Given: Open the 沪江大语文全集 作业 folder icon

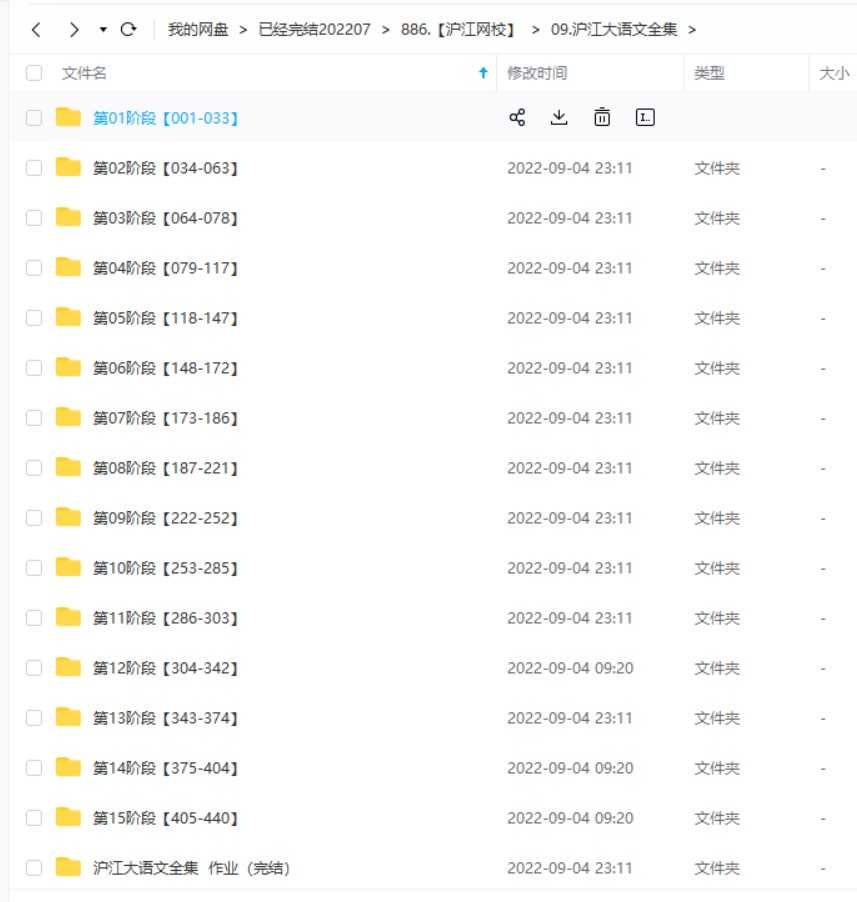Looking at the screenshot, I should [68, 867].
